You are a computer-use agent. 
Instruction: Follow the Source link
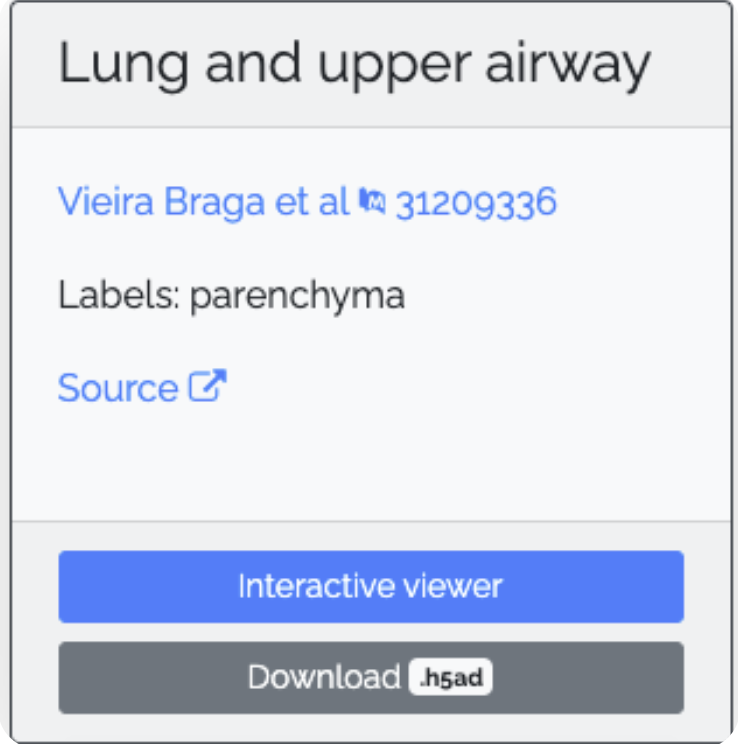point(142,387)
